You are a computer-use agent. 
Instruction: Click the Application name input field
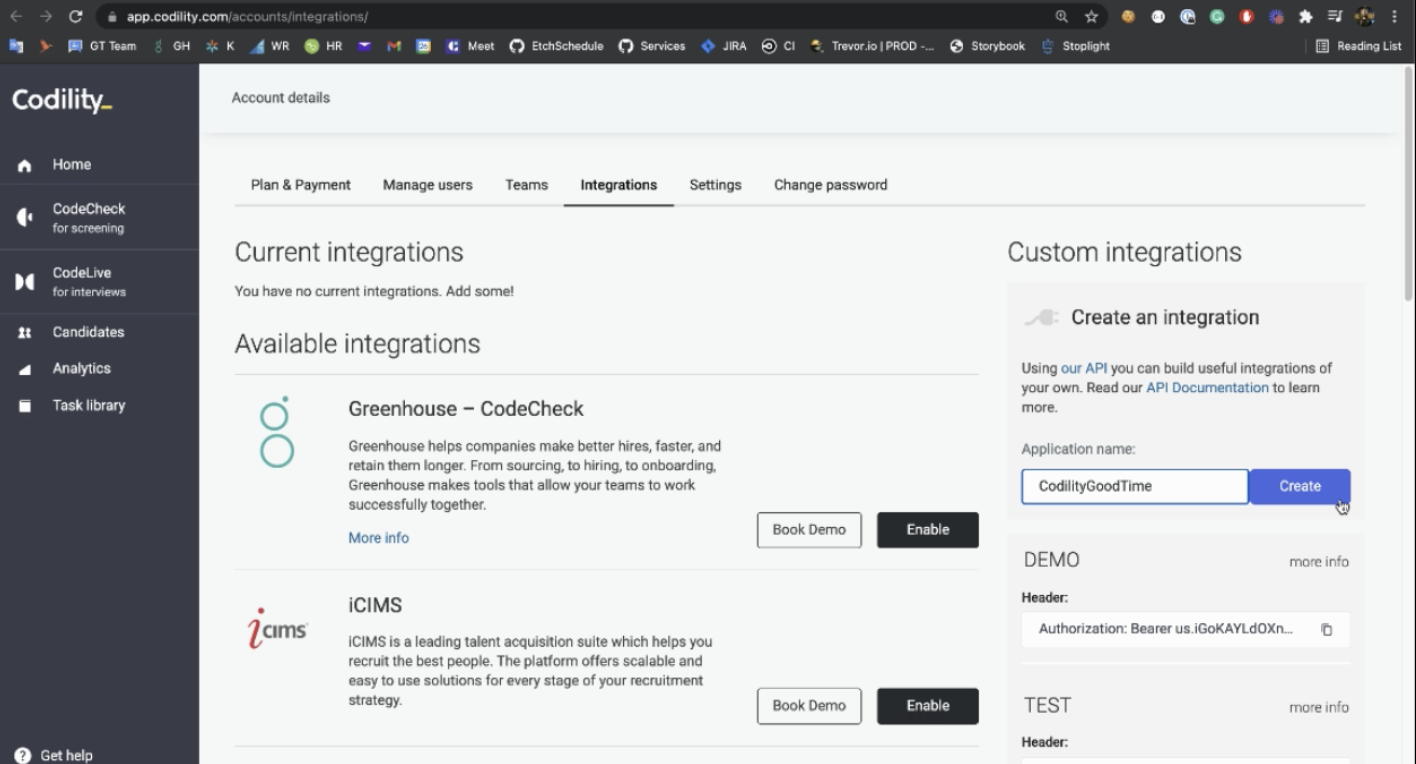point(1134,487)
